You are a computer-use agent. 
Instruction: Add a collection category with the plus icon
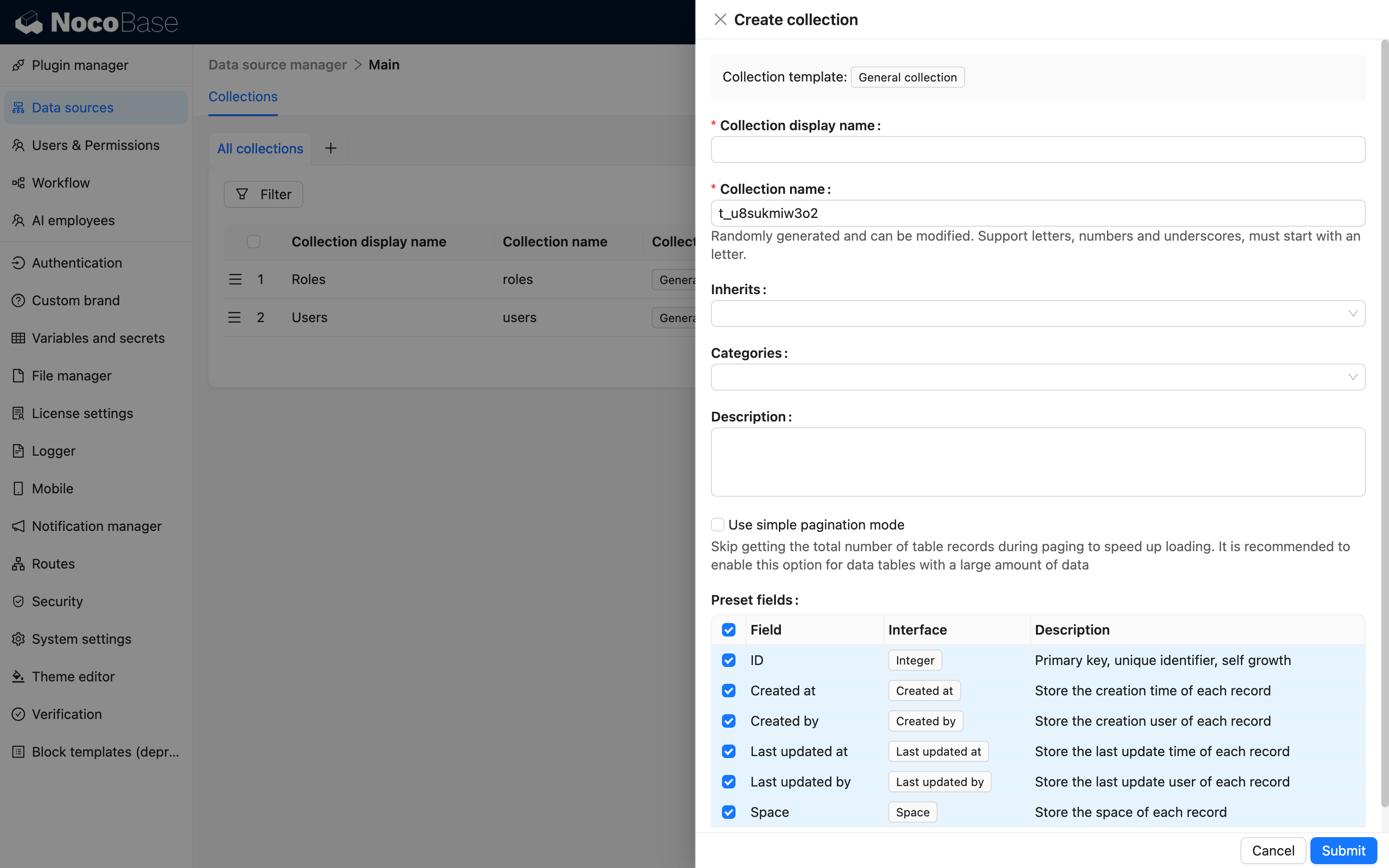tap(330, 148)
